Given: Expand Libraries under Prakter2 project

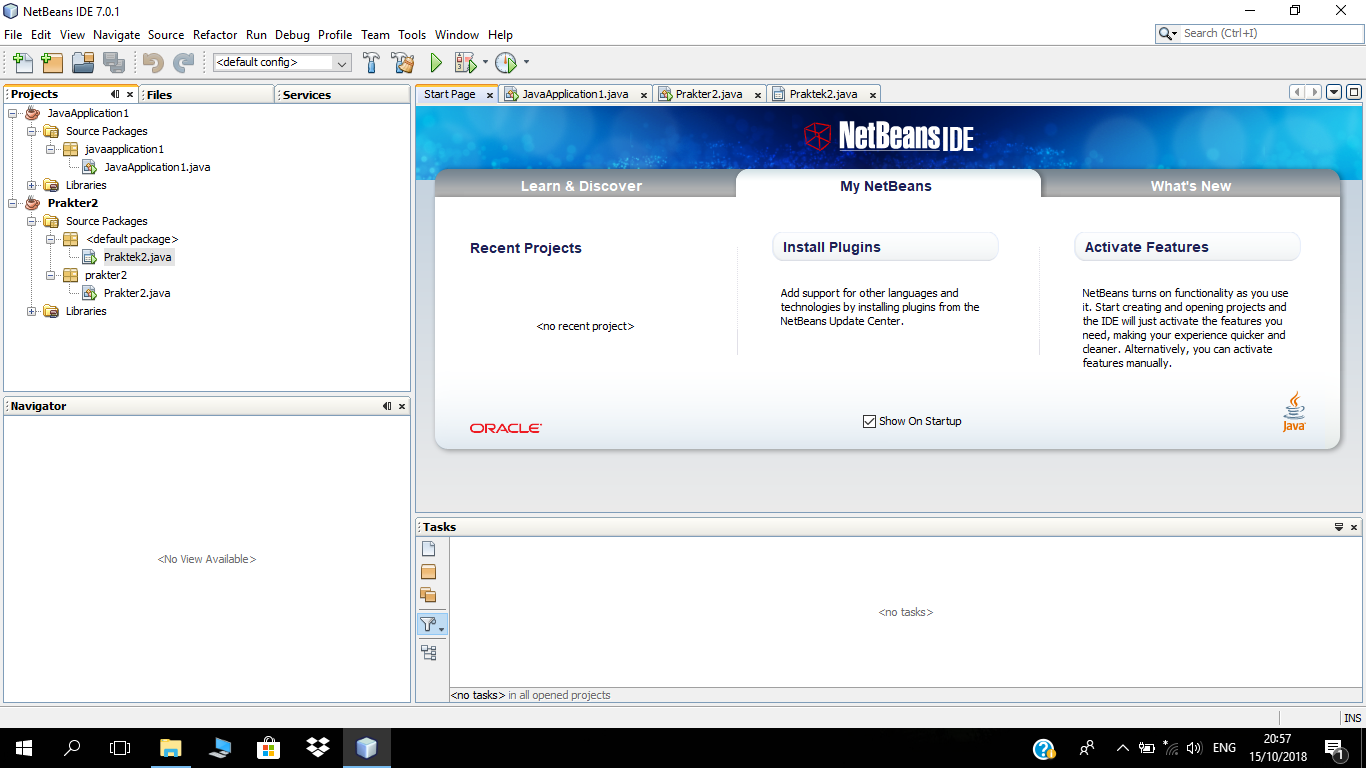Looking at the screenshot, I should [x=32, y=311].
